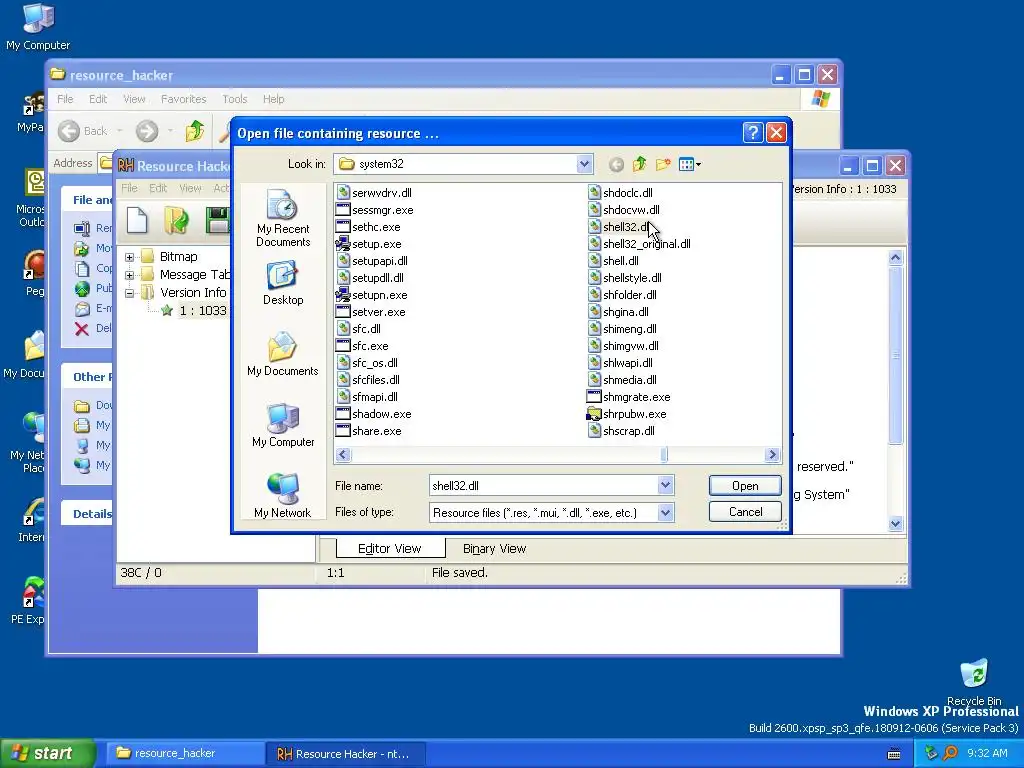Switch to resource_hacker taskbar button
The image size is (1024, 768).
tap(183, 754)
